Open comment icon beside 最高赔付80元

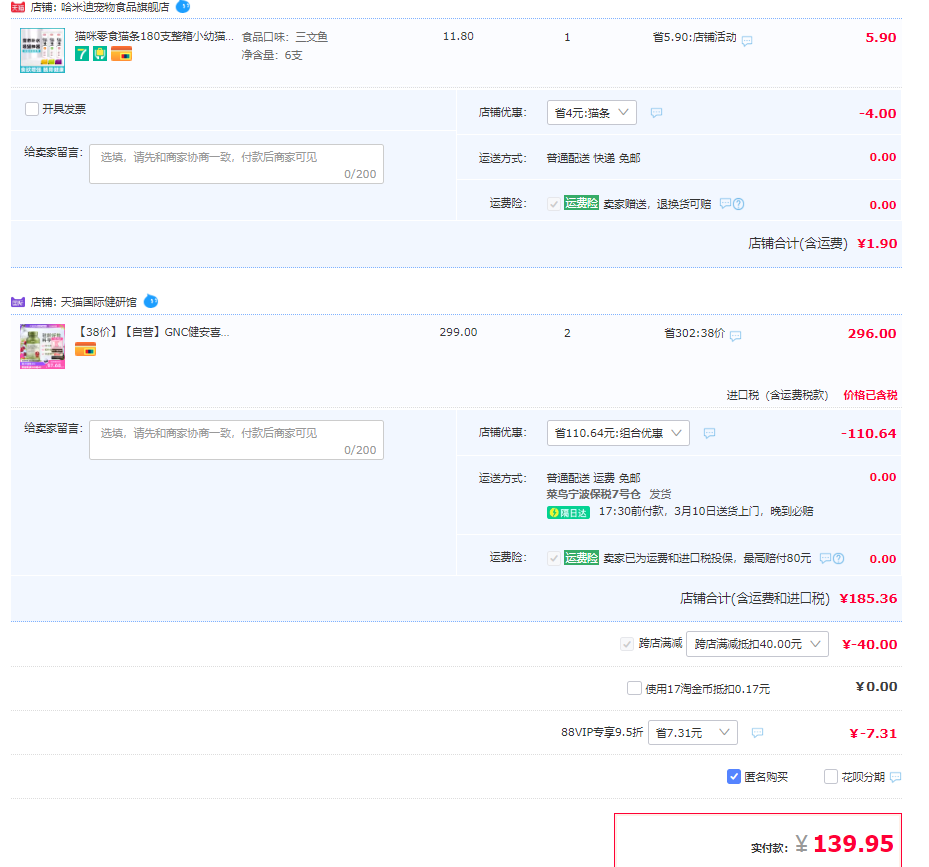point(825,558)
